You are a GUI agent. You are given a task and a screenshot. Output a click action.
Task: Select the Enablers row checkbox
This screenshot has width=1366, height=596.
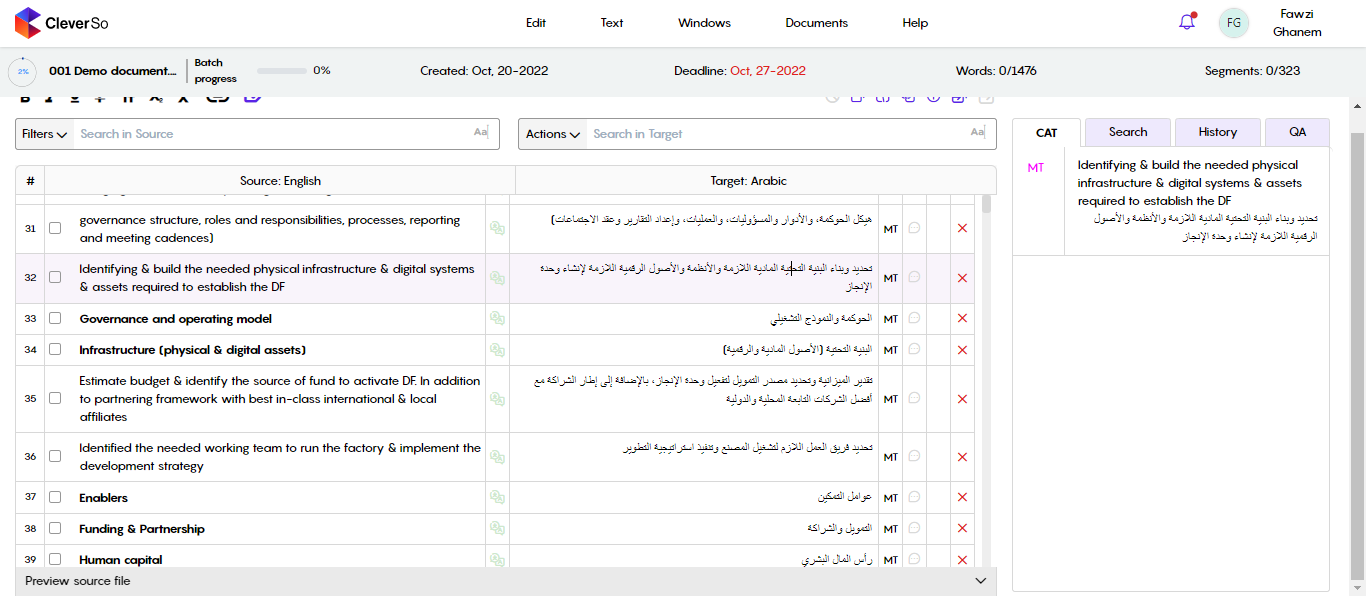coord(55,497)
